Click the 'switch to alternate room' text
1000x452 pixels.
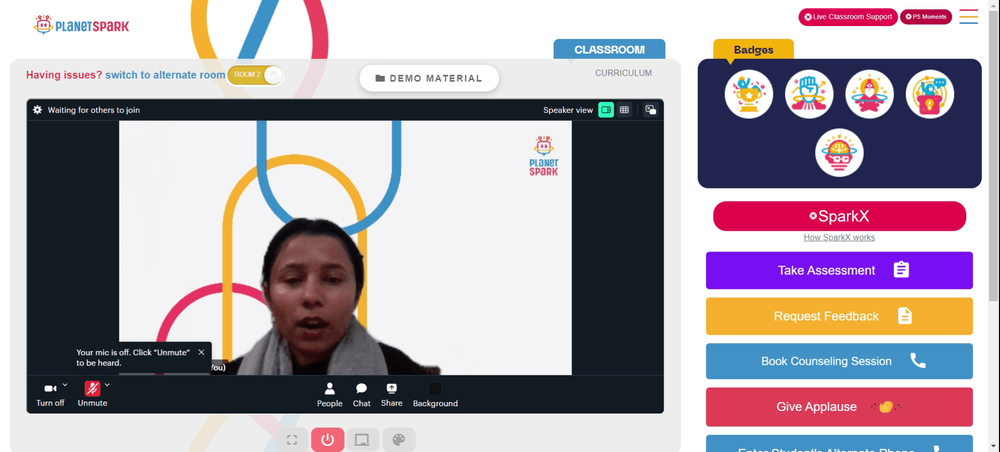pos(165,75)
